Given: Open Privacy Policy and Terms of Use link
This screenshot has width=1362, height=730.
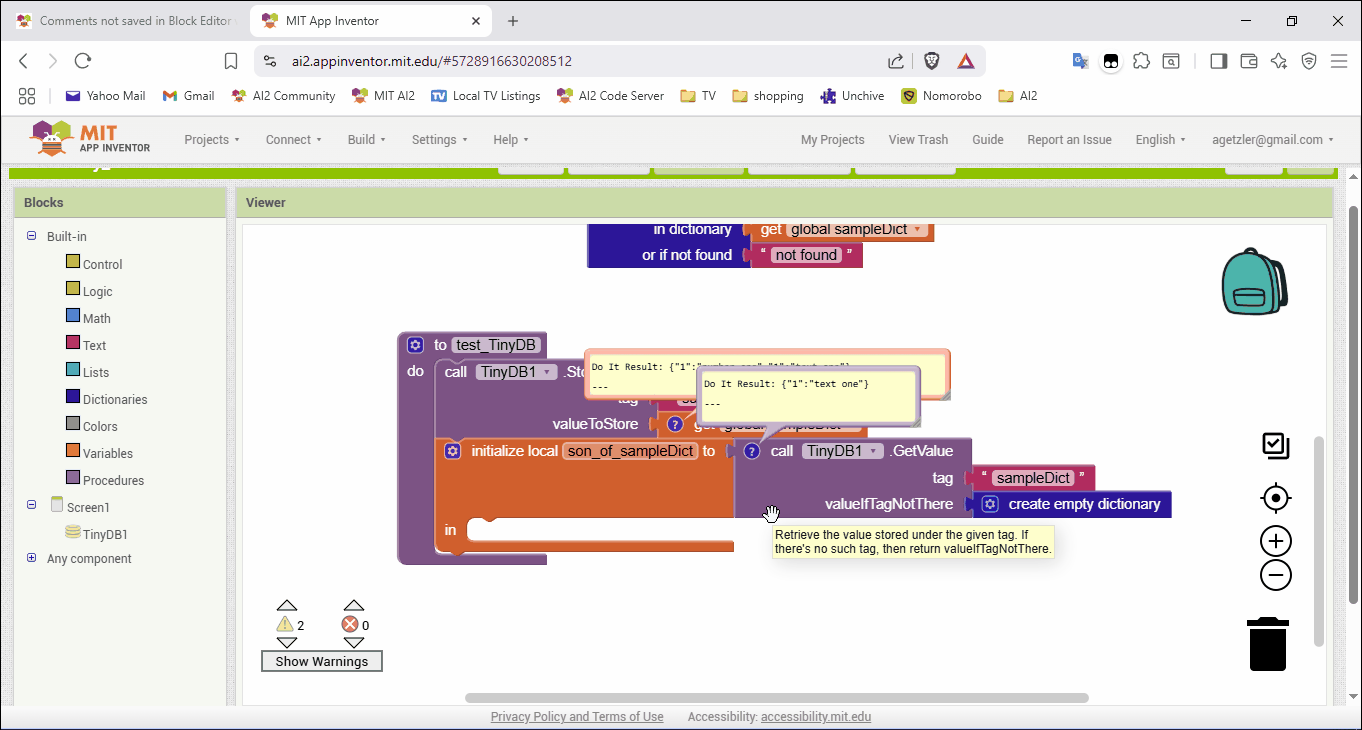Looking at the screenshot, I should [576, 717].
